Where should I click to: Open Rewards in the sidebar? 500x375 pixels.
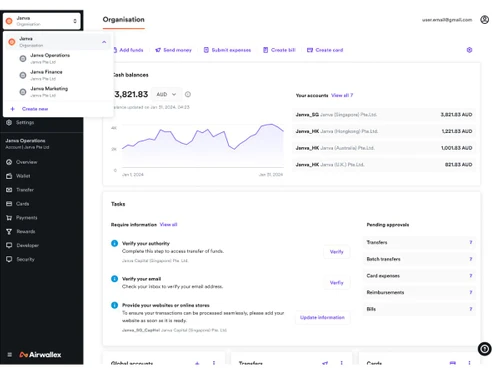coord(26,232)
